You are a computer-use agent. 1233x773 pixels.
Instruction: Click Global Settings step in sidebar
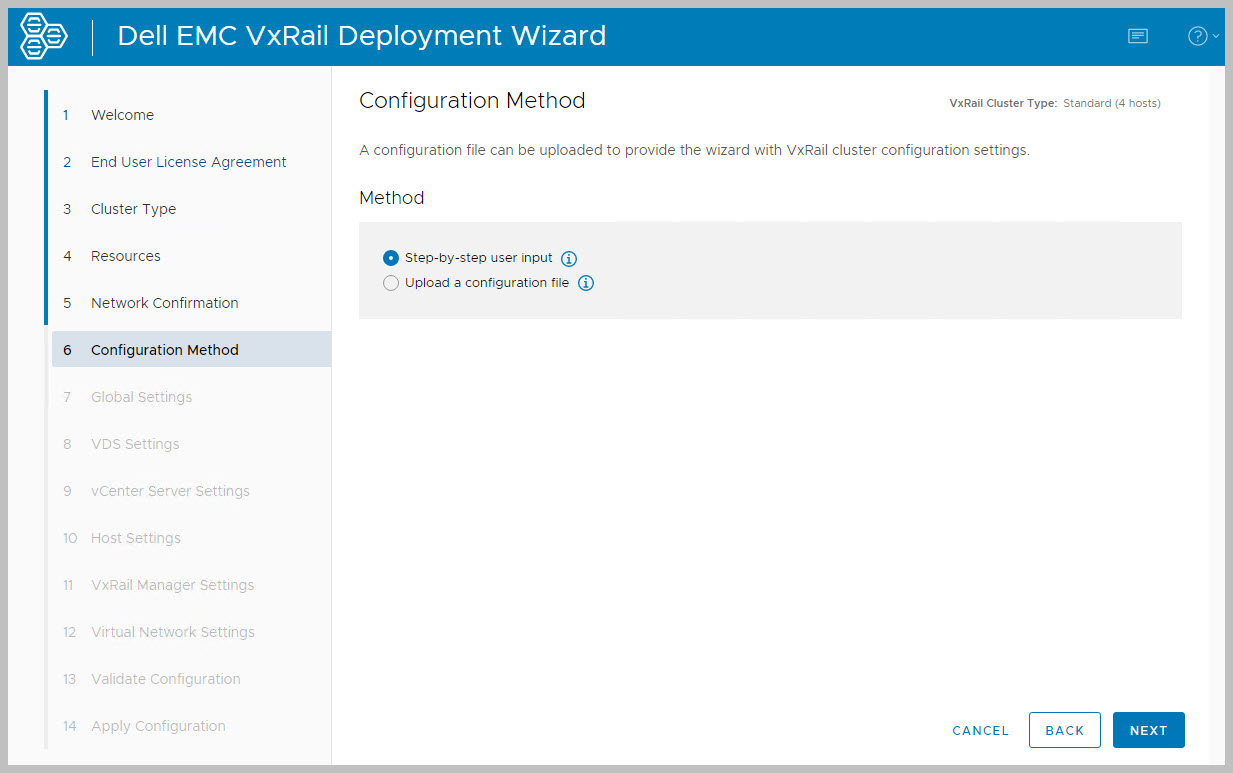click(x=141, y=397)
